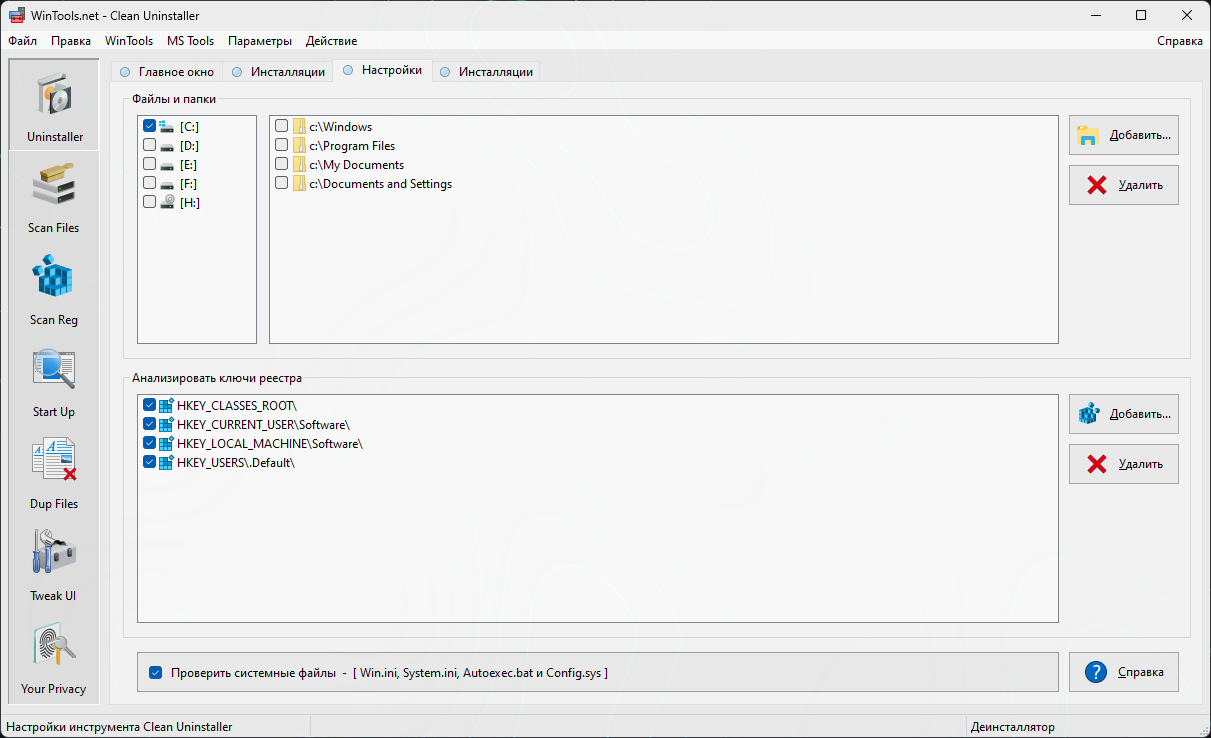Click the c:\Documents and Settings folder icon
Image resolution: width=1211 pixels, height=738 pixels.
click(299, 184)
